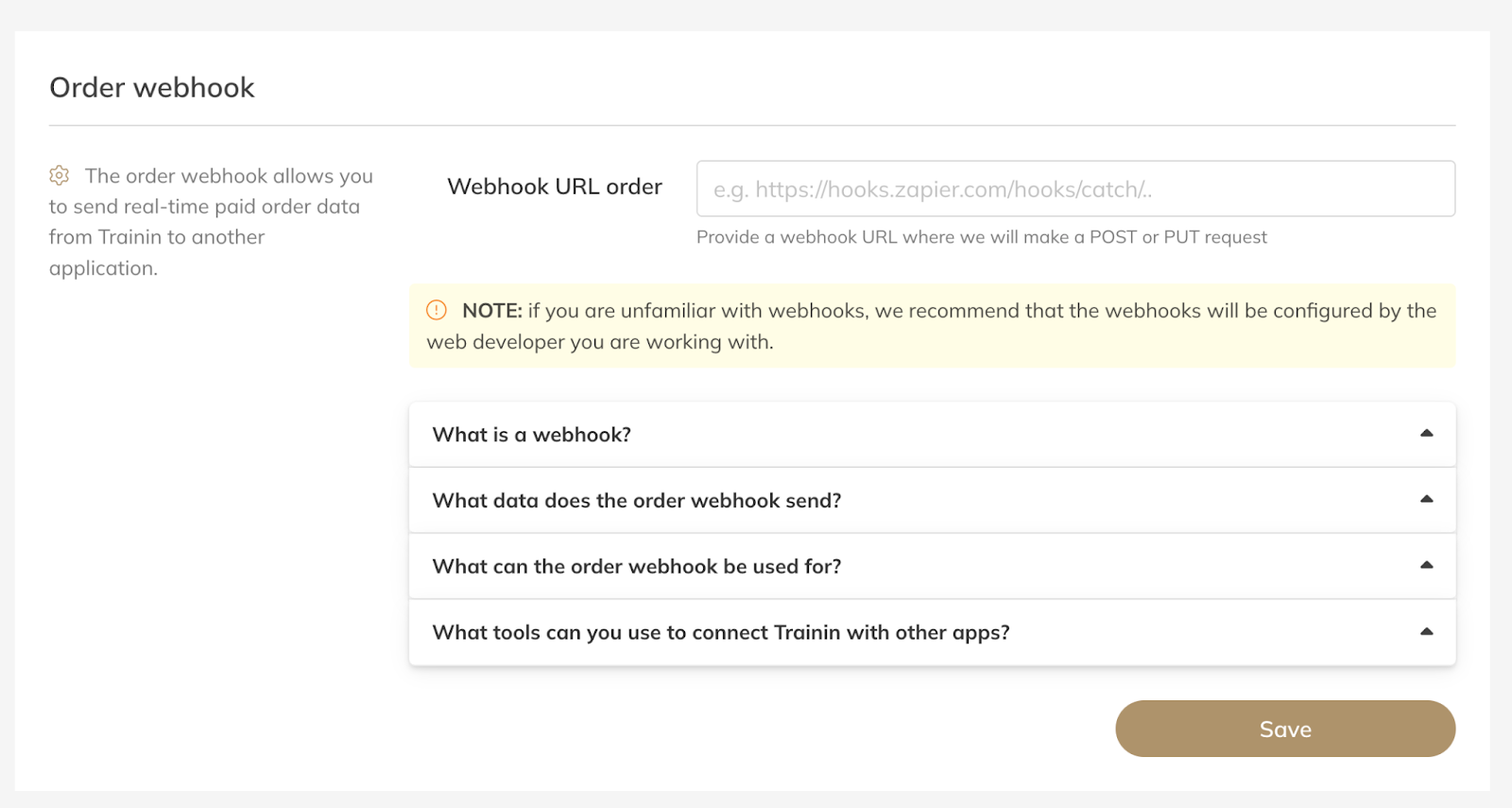Click the arrow beside the "What tools" question

click(x=1426, y=632)
